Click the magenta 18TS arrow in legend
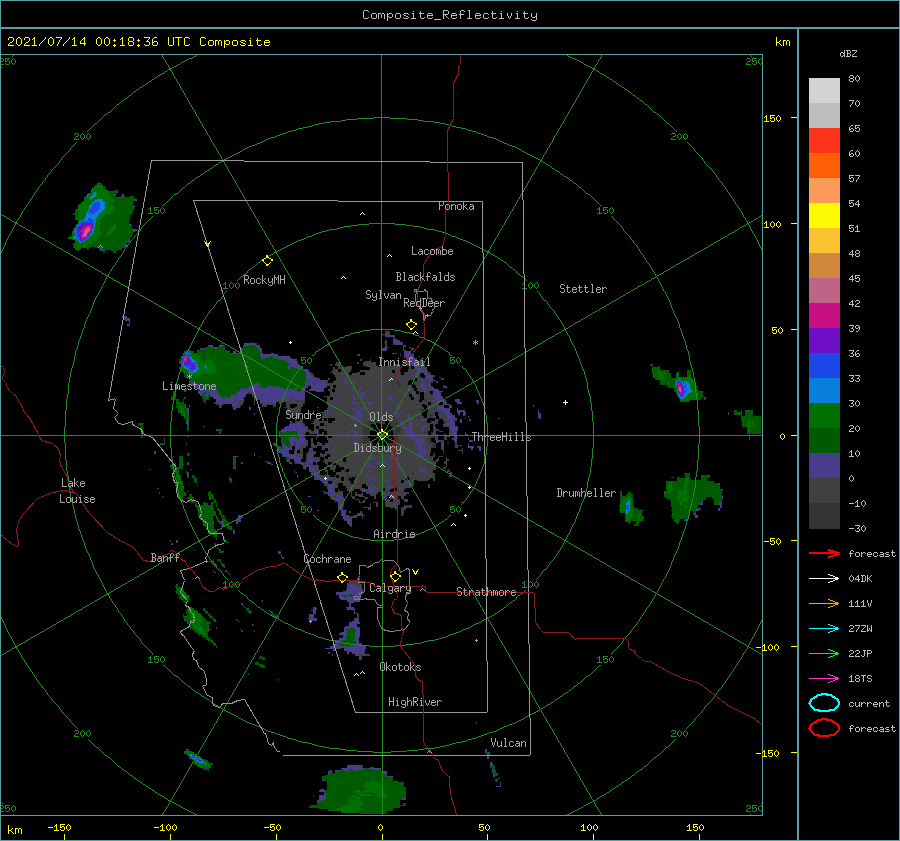 point(824,679)
